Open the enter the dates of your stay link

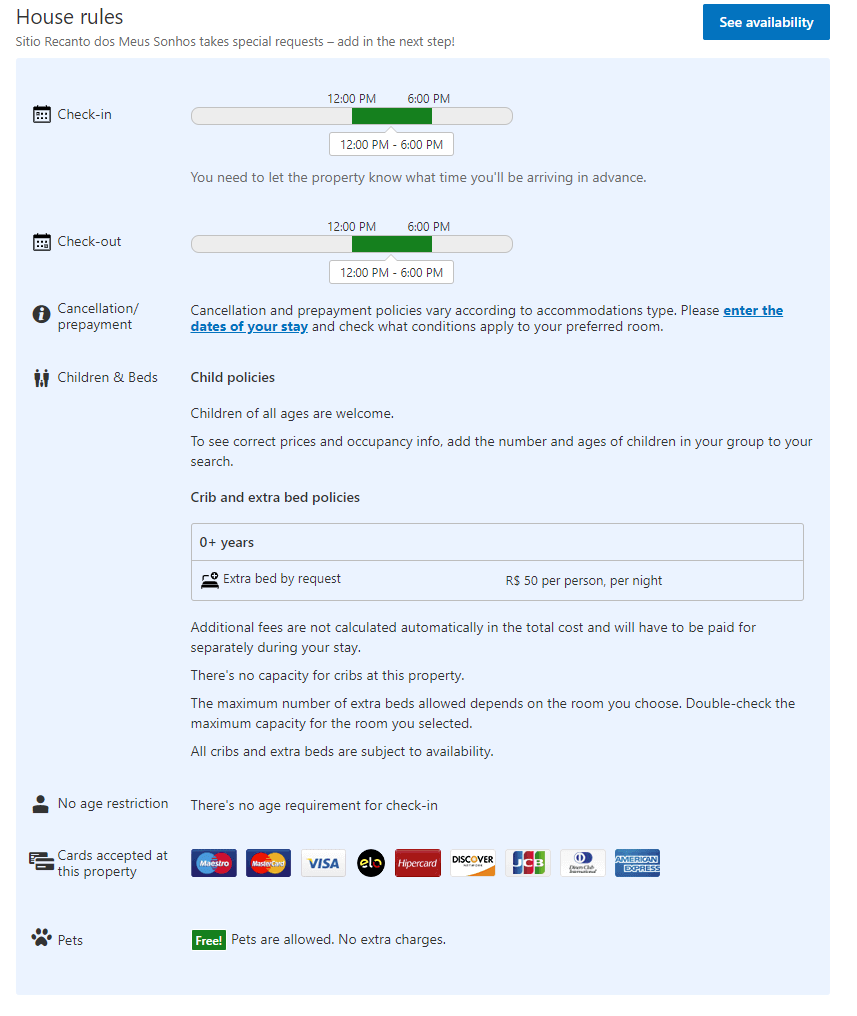point(752,311)
